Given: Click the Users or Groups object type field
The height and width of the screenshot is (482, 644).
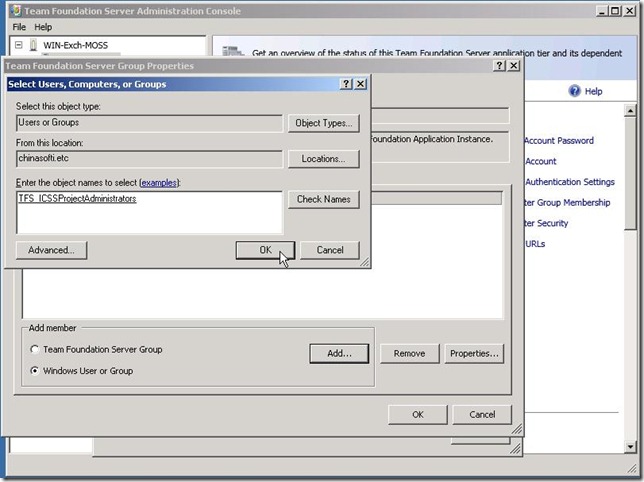Looking at the screenshot, I should coord(150,123).
